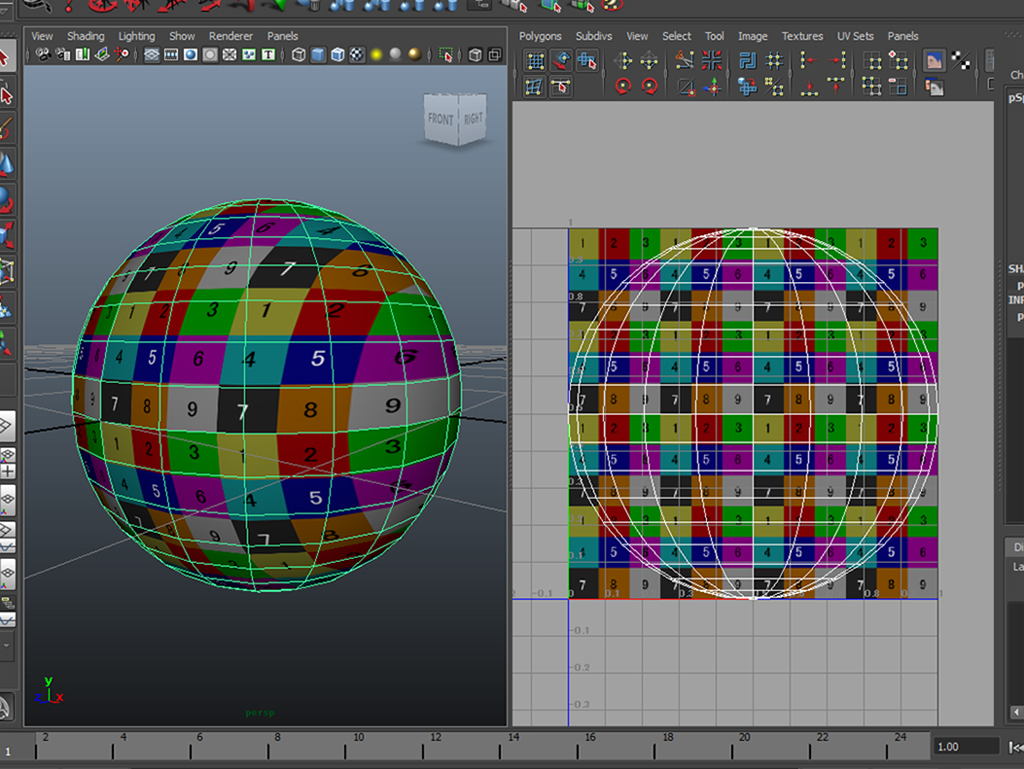Click the image plane icon in viewport toolbar
This screenshot has width=1024, height=769.
[x=102, y=55]
